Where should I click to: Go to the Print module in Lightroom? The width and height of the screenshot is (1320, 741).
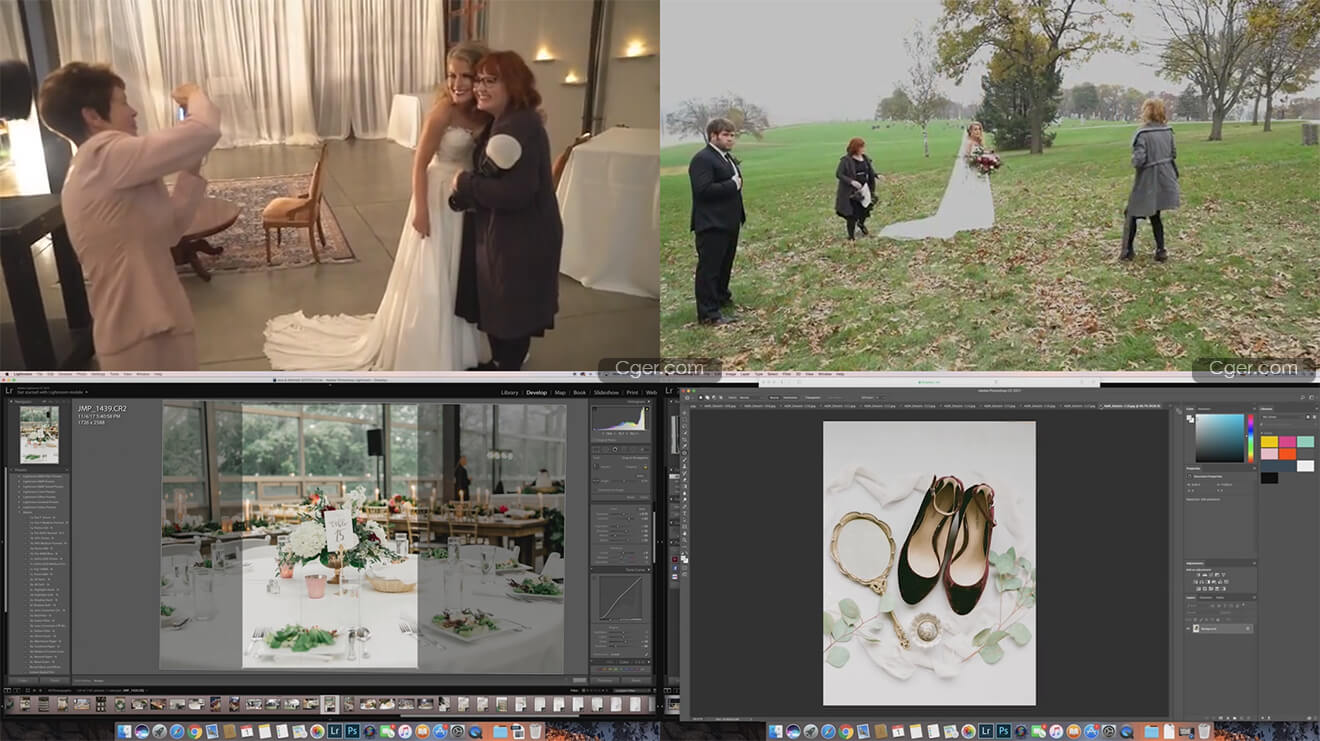click(x=632, y=393)
